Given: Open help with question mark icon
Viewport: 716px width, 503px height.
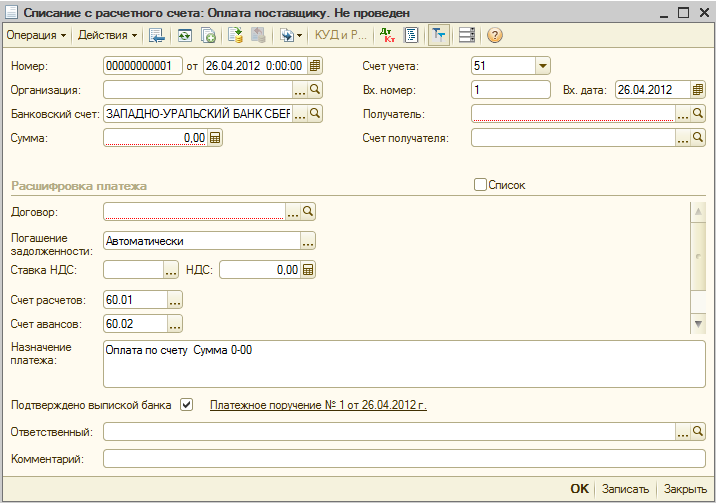Looking at the screenshot, I should click(x=495, y=35).
